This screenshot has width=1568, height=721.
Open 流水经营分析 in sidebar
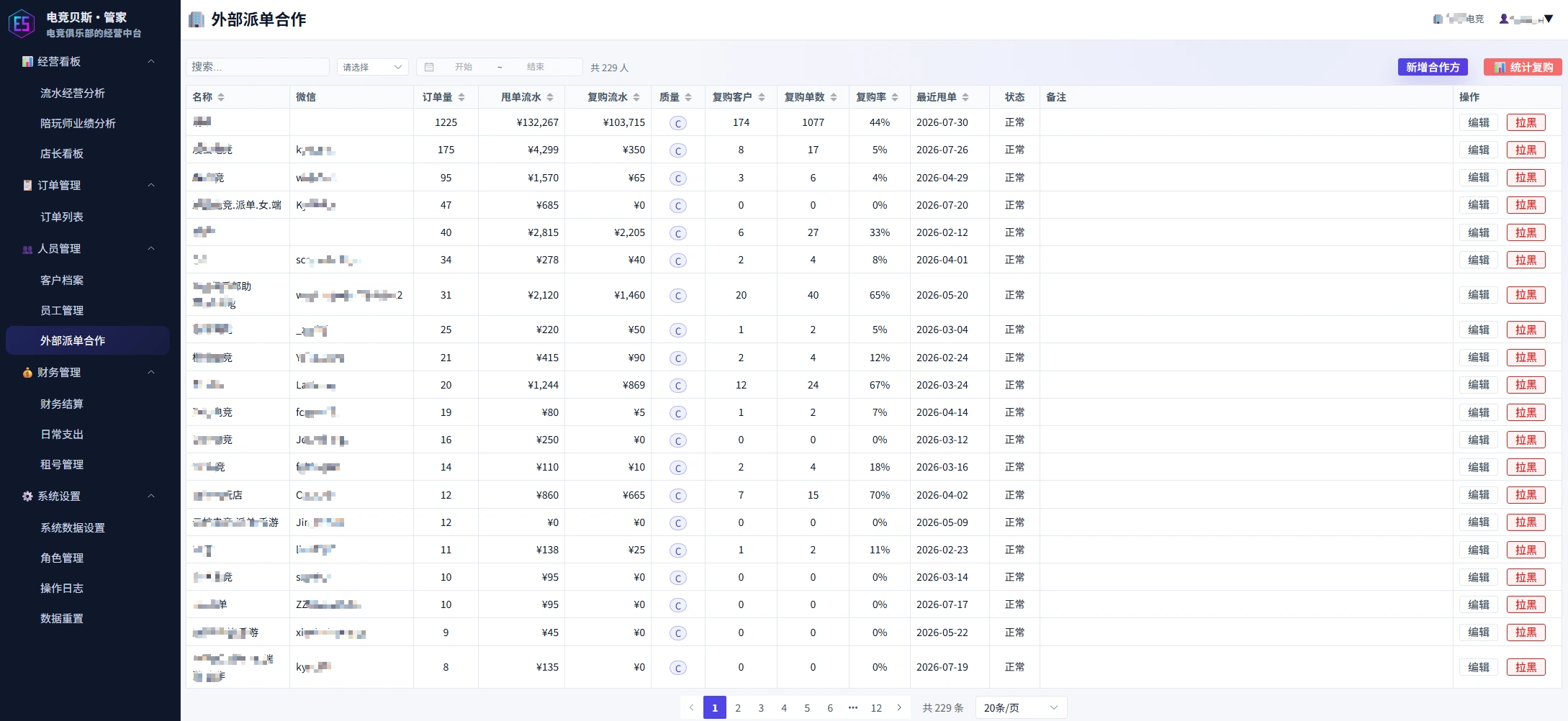tap(73, 93)
